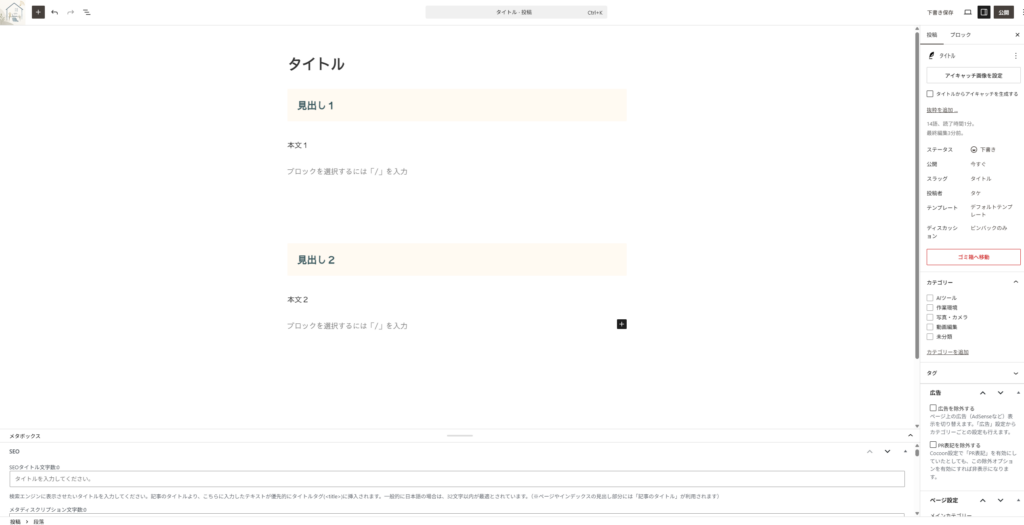Check タイトルからアイキャッチを生成する checkbox
This screenshot has width=1024, height=525.
(930, 94)
